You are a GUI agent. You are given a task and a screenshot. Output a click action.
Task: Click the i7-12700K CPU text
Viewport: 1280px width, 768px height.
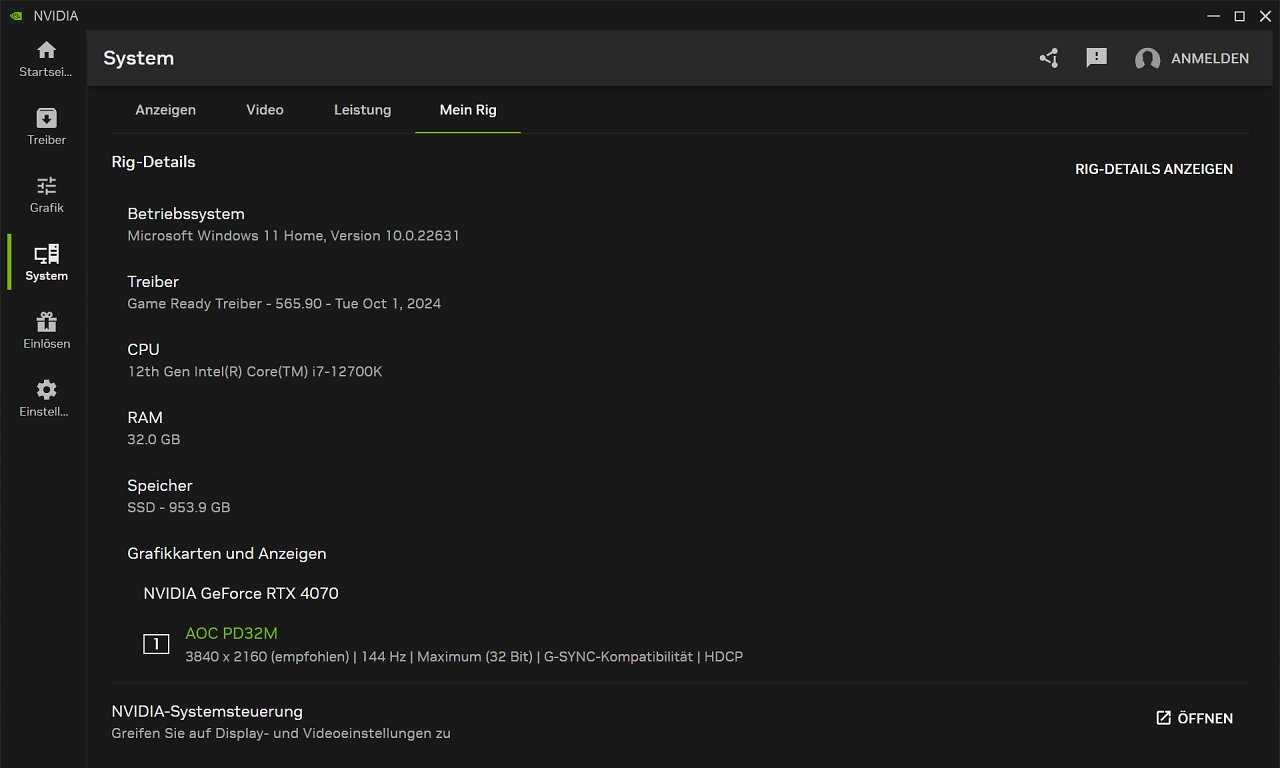(255, 372)
